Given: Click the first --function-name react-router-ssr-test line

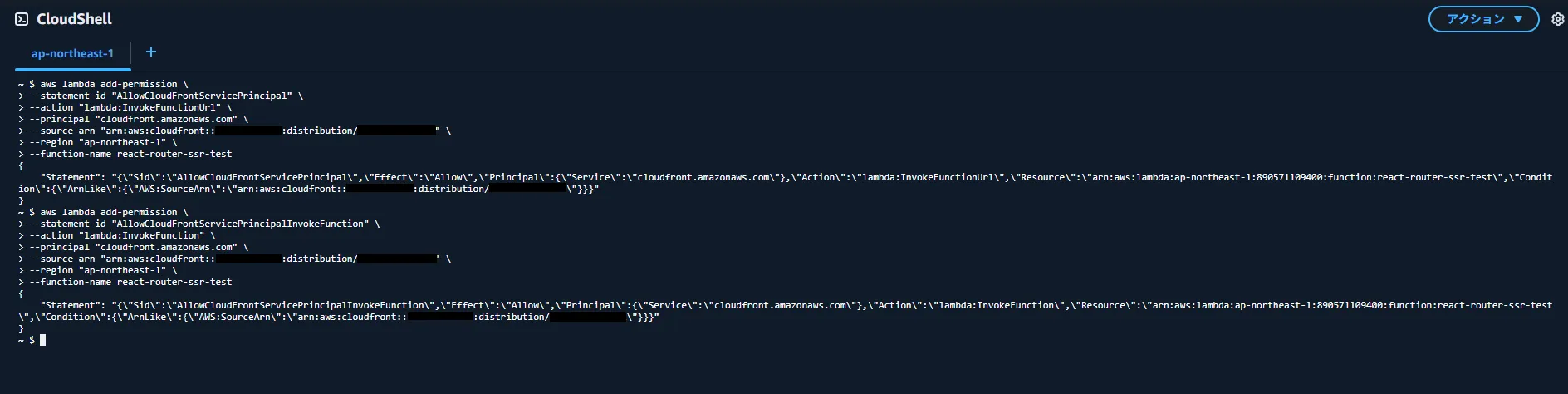Looking at the screenshot, I should tap(130, 154).
